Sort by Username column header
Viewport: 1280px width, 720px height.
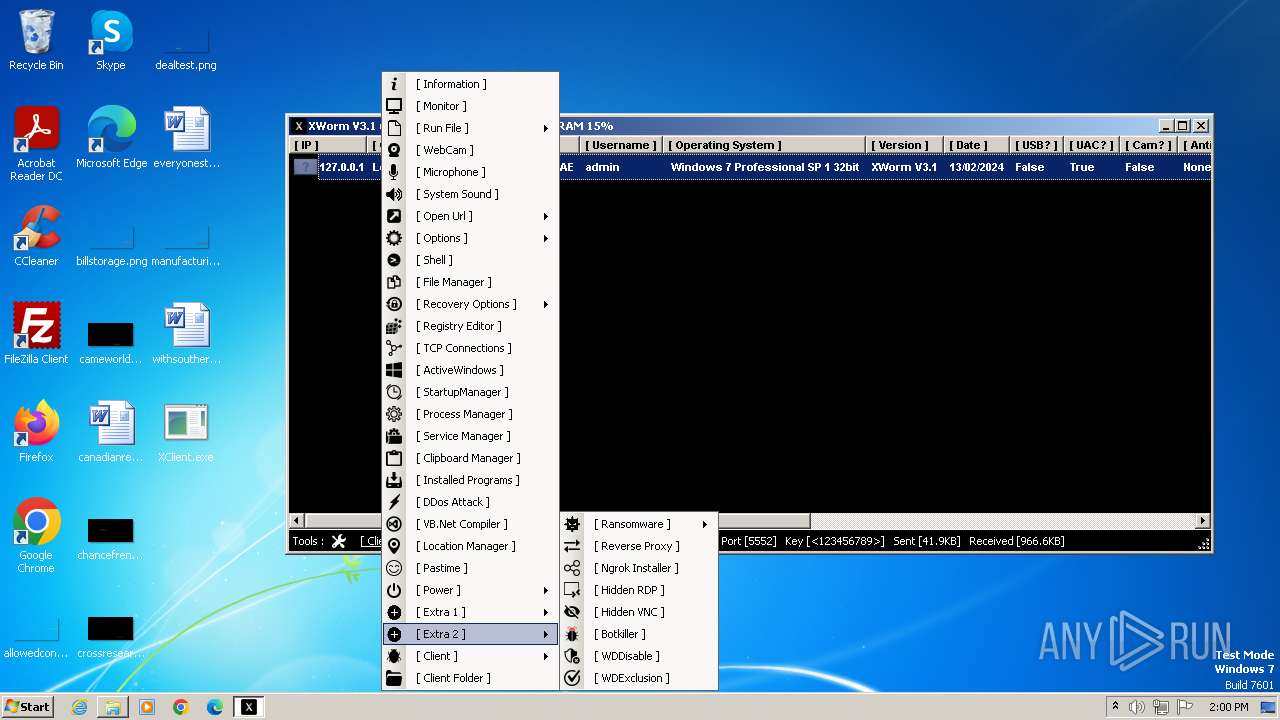pyautogui.click(x=619, y=145)
